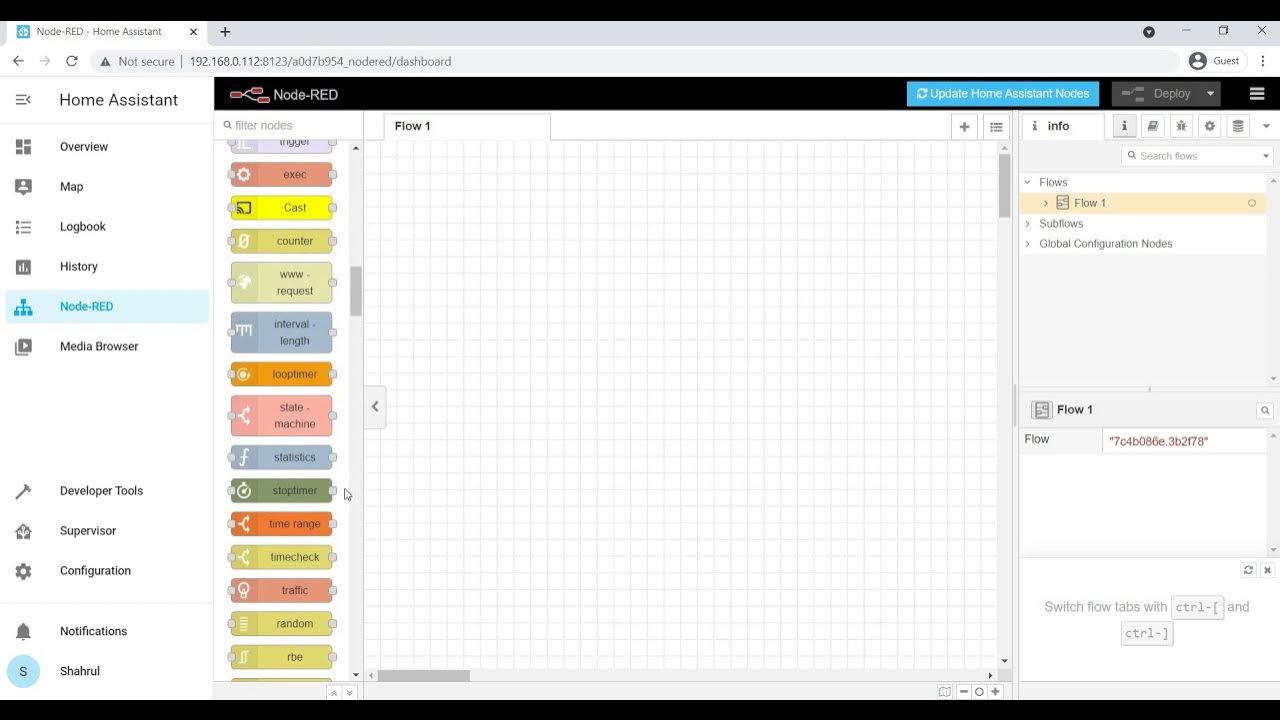This screenshot has width=1280, height=720.
Task: Open the Deploy options dropdown arrow
Action: point(1210,94)
